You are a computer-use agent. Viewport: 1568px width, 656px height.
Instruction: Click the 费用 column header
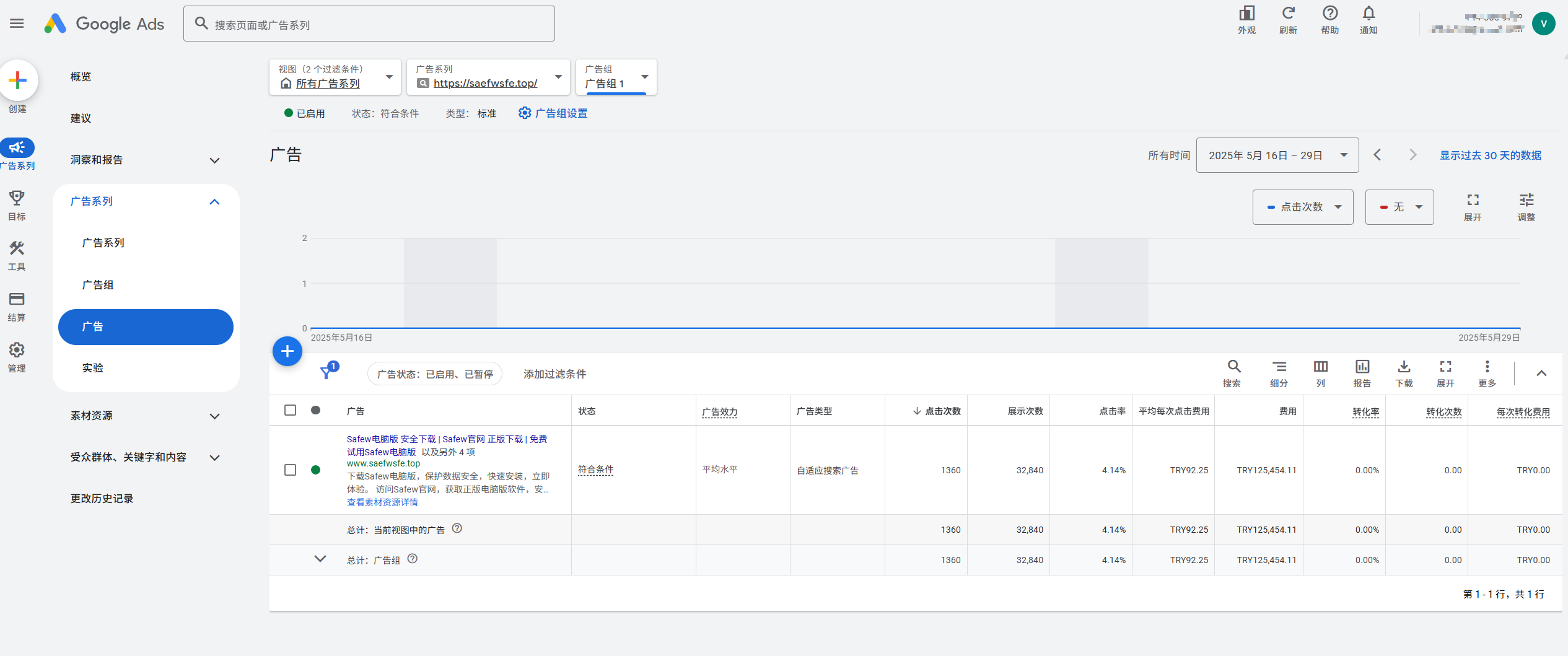pyautogui.click(x=1287, y=411)
